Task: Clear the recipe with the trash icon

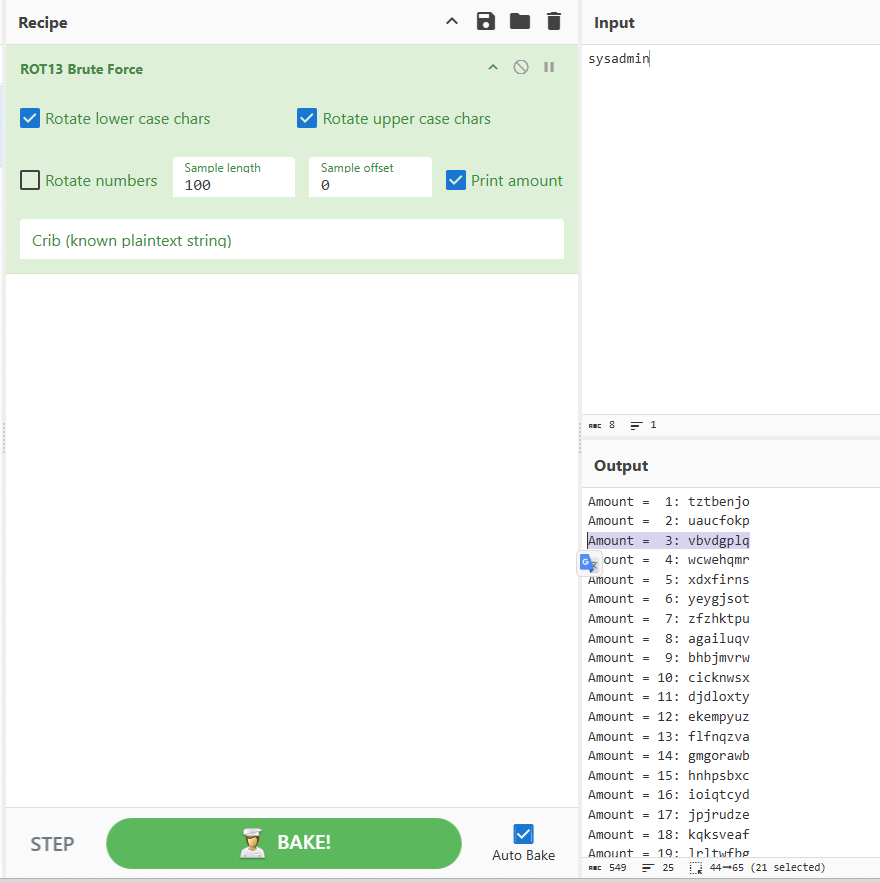Action: tap(554, 21)
